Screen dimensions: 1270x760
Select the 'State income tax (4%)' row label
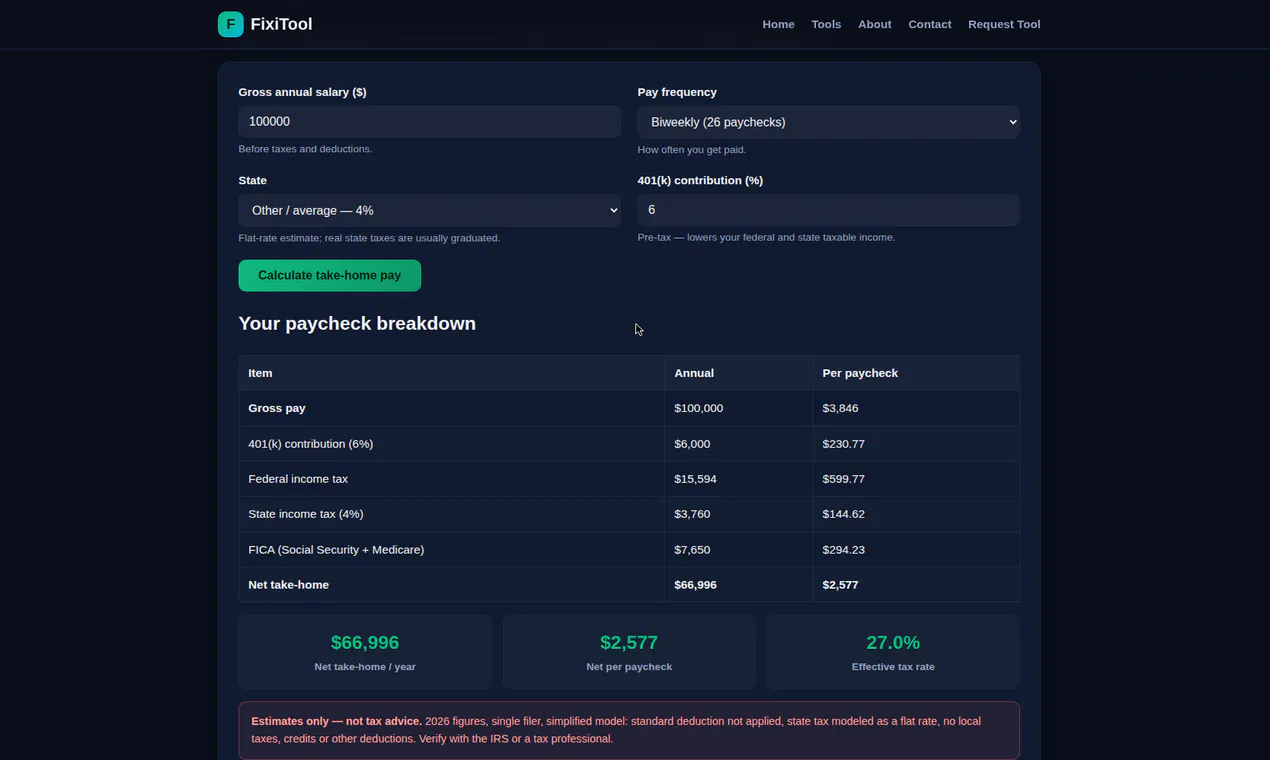click(306, 514)
